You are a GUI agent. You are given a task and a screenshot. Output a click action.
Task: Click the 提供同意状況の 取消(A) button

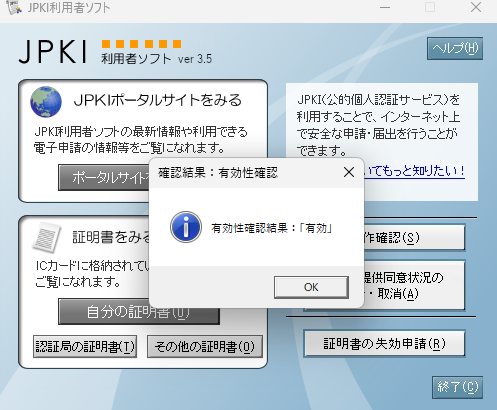414,286
